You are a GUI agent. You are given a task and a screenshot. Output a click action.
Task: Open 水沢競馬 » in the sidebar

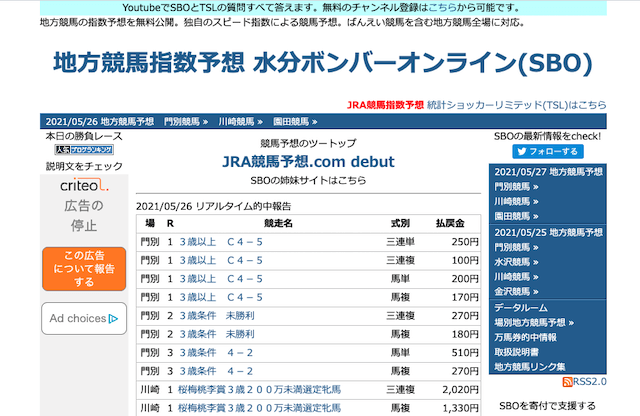[516, 262]
